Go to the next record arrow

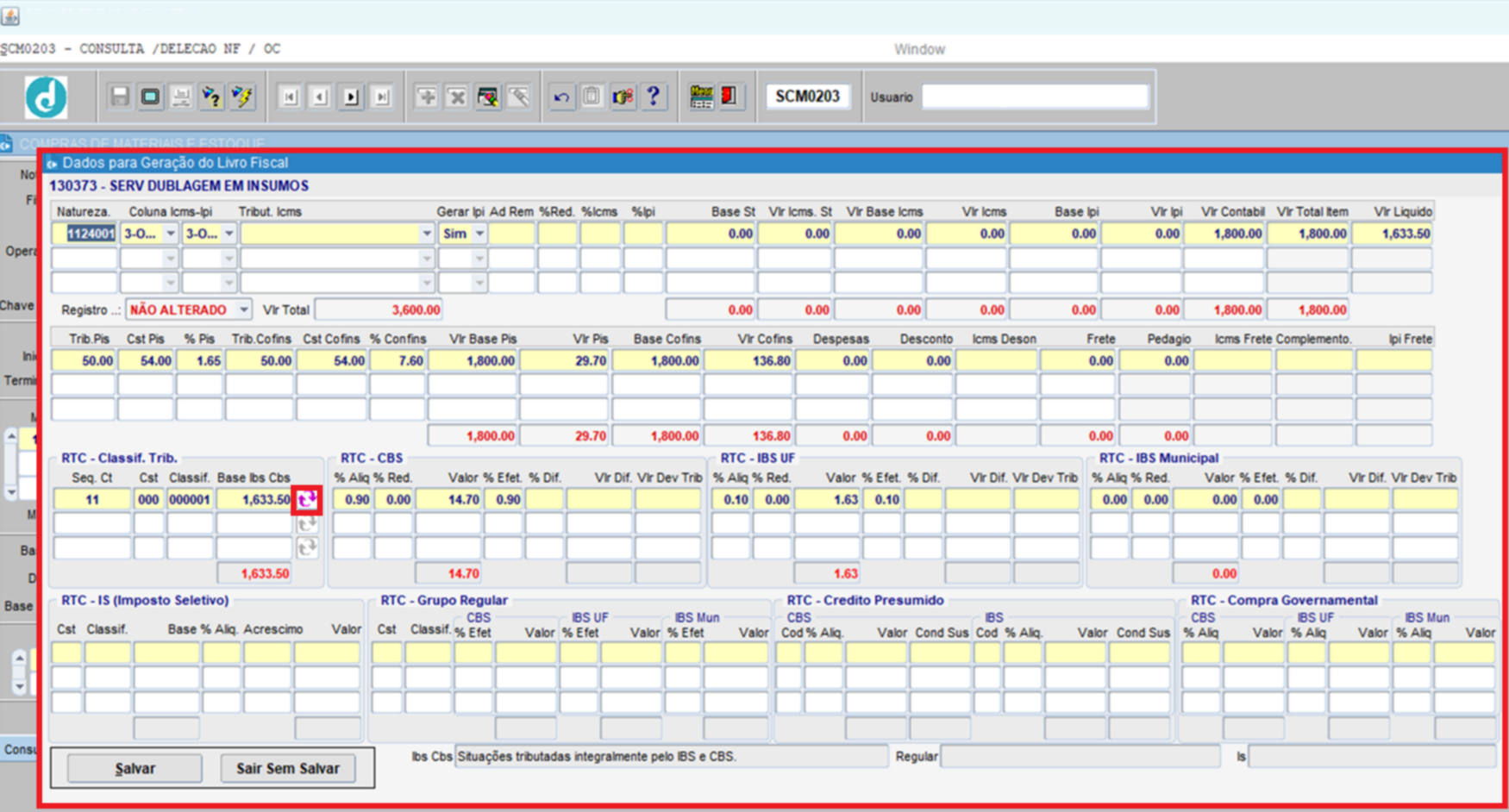point(350,97)
